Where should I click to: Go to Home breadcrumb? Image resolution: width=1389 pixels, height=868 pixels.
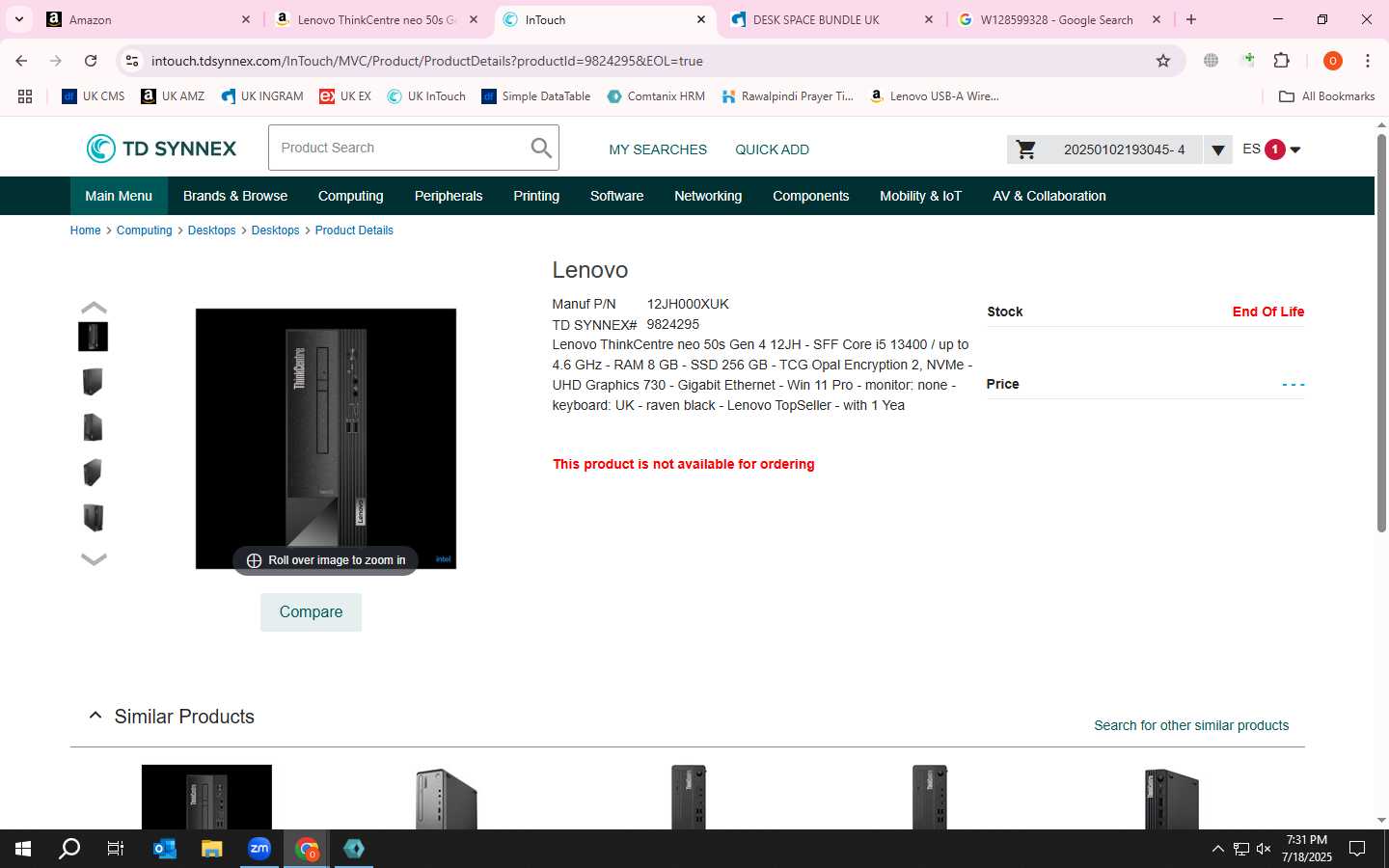[x=85, y=231]
